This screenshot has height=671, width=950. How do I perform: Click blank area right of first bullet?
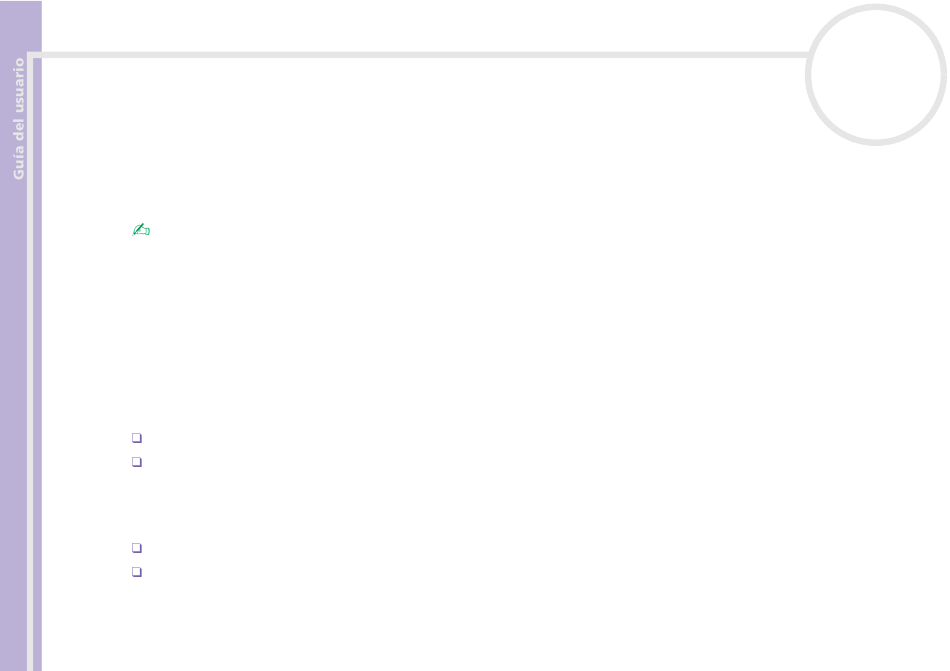tap(424, 437)
